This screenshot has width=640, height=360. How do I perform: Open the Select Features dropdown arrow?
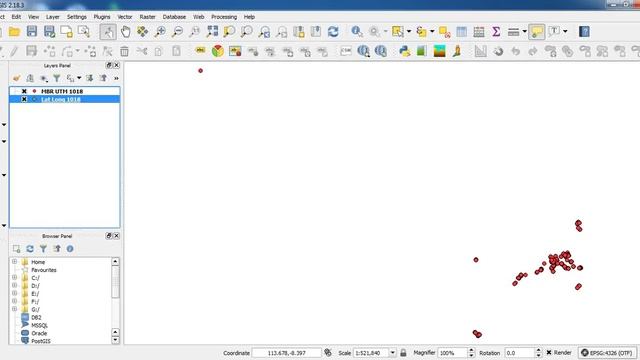(x=409, y=32)
